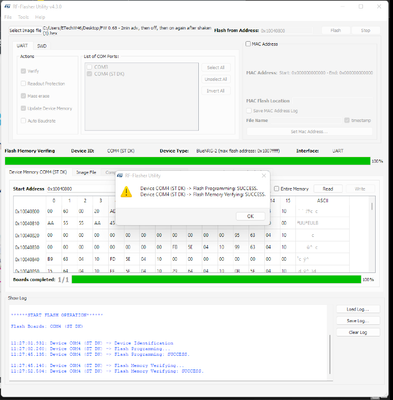This screenshot has height=400, width=393.
Task: Click the last log line Flash Memory Verifying: SUCCESS
Action: (x=107, y=371)
